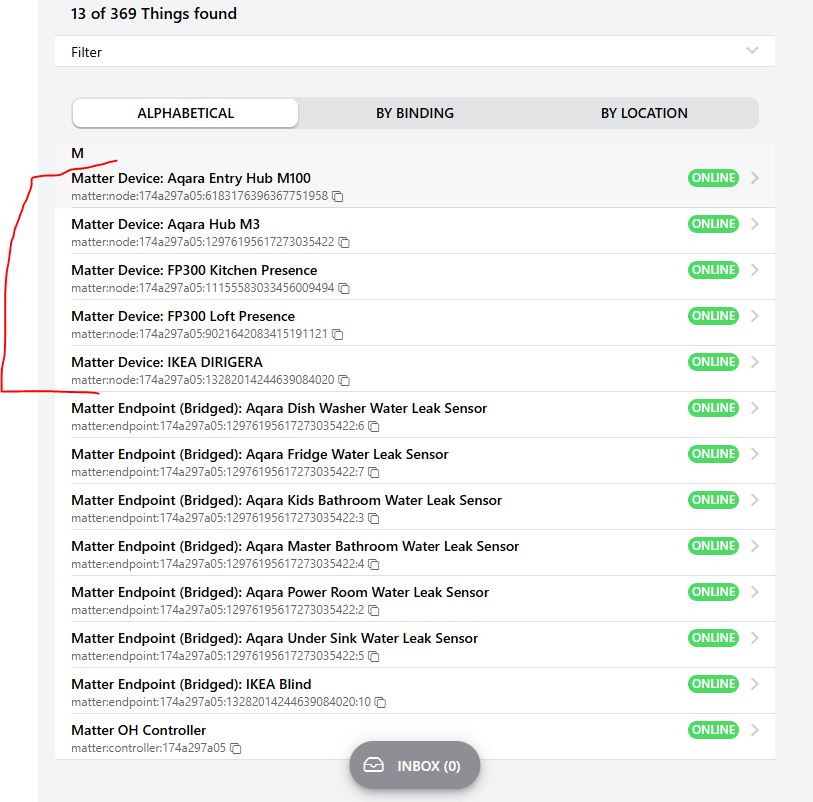Open Master Bathroom Leak Sensor via chevron
The height and width of the screenshot is (802, 813).
[x=755, y=546]
